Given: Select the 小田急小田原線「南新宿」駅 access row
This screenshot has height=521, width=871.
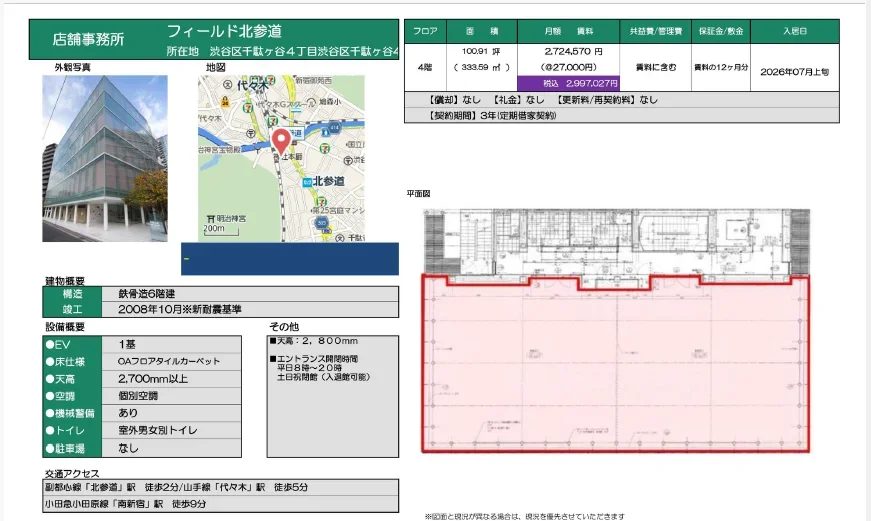Looking at the screenshot, I should pyautogui.click(x=221, y=504).
